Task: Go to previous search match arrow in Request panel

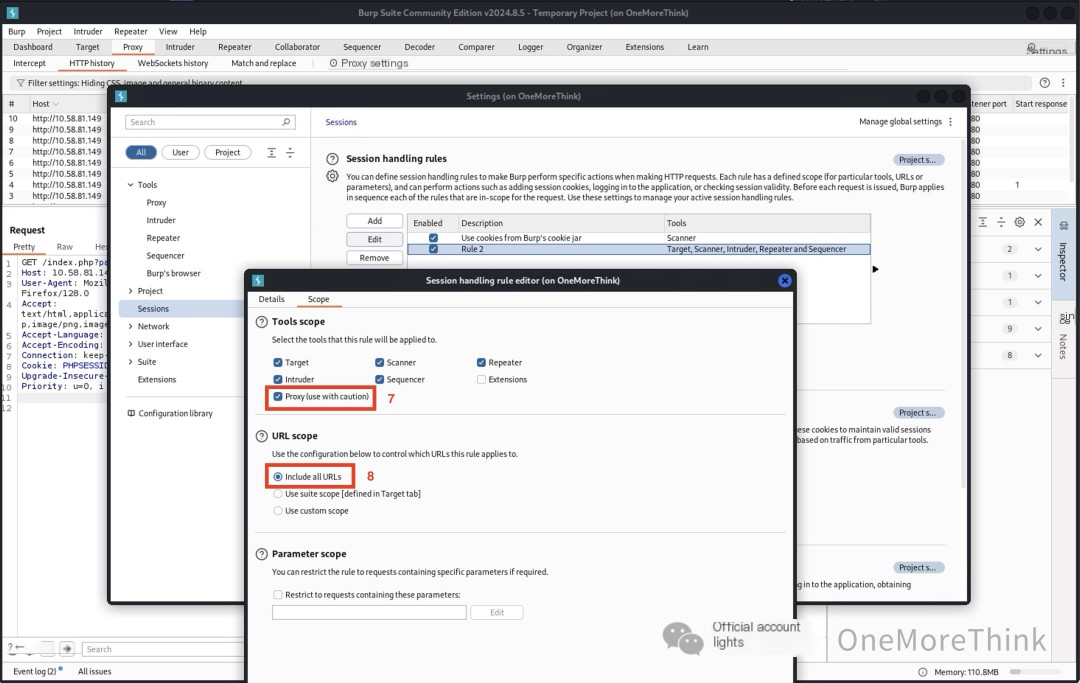Action: [x=20, y=649]
